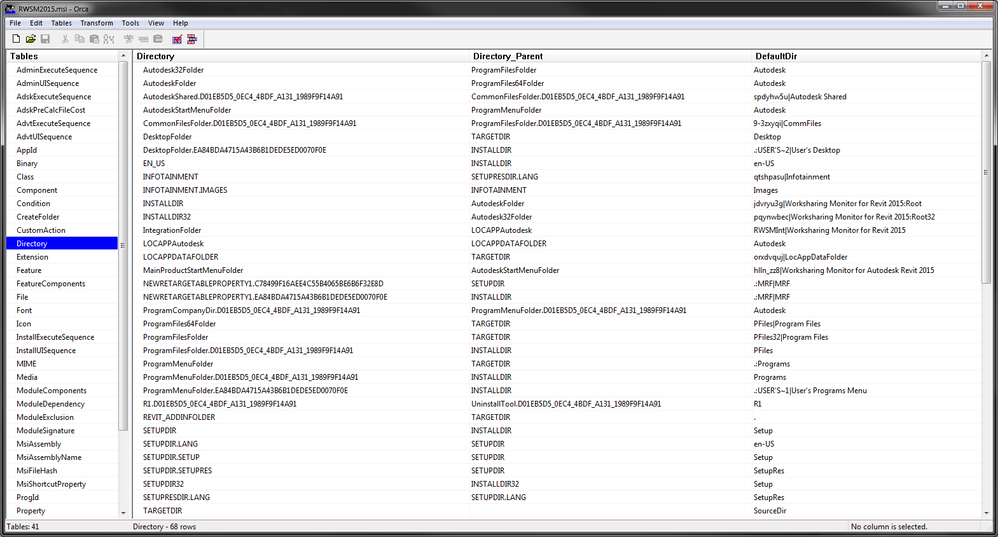The height and width of the screenshot is (537, 998).
Task: Click the TARGETDIR cell in Directory column
Action: tap(162, 511)
